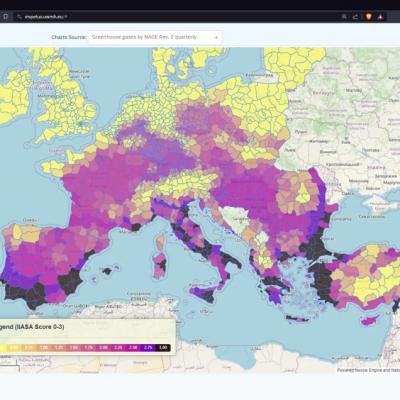Click the Brave Shields lion icon

coord(368,16)
